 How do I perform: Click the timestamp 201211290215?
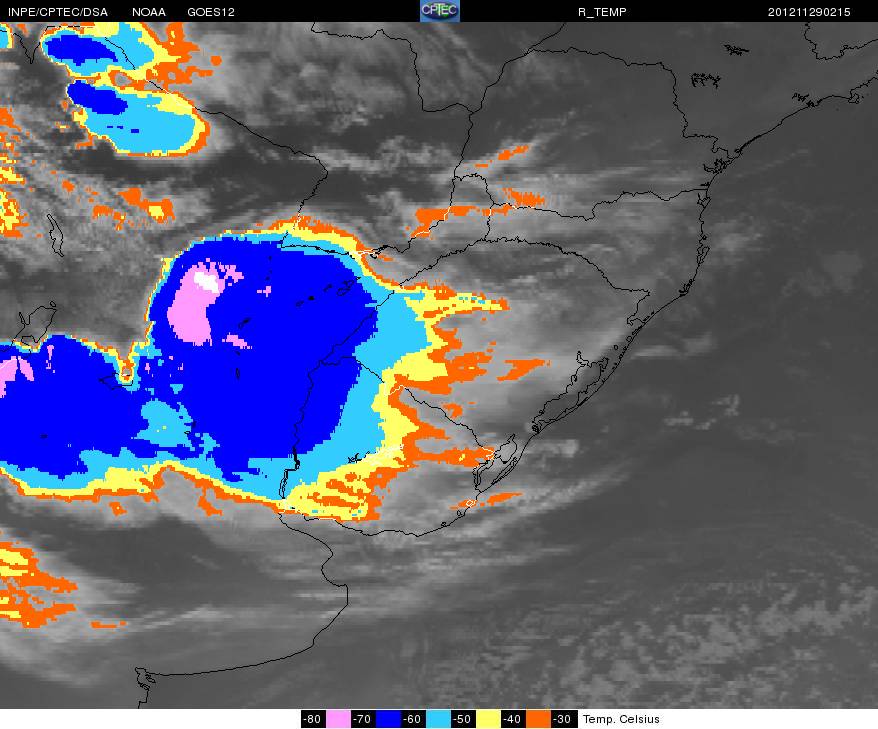(x=809, y=12)
